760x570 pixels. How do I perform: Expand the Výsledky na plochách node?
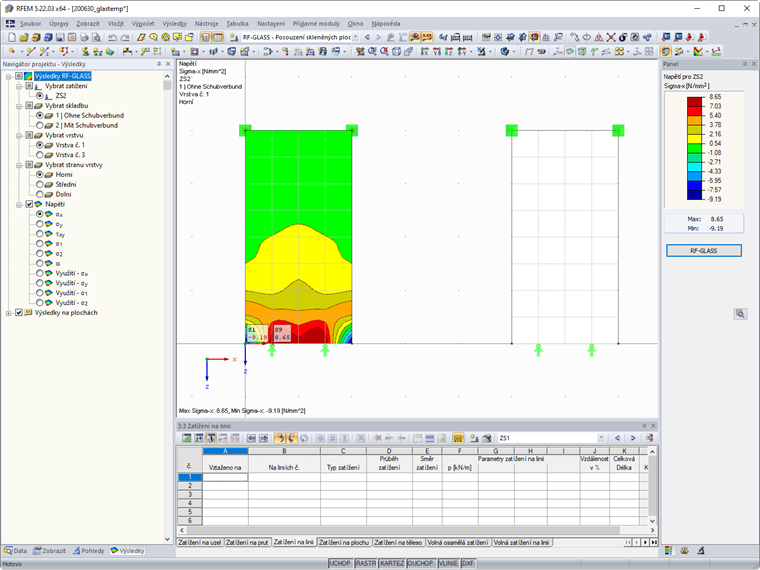coord(8,313)
